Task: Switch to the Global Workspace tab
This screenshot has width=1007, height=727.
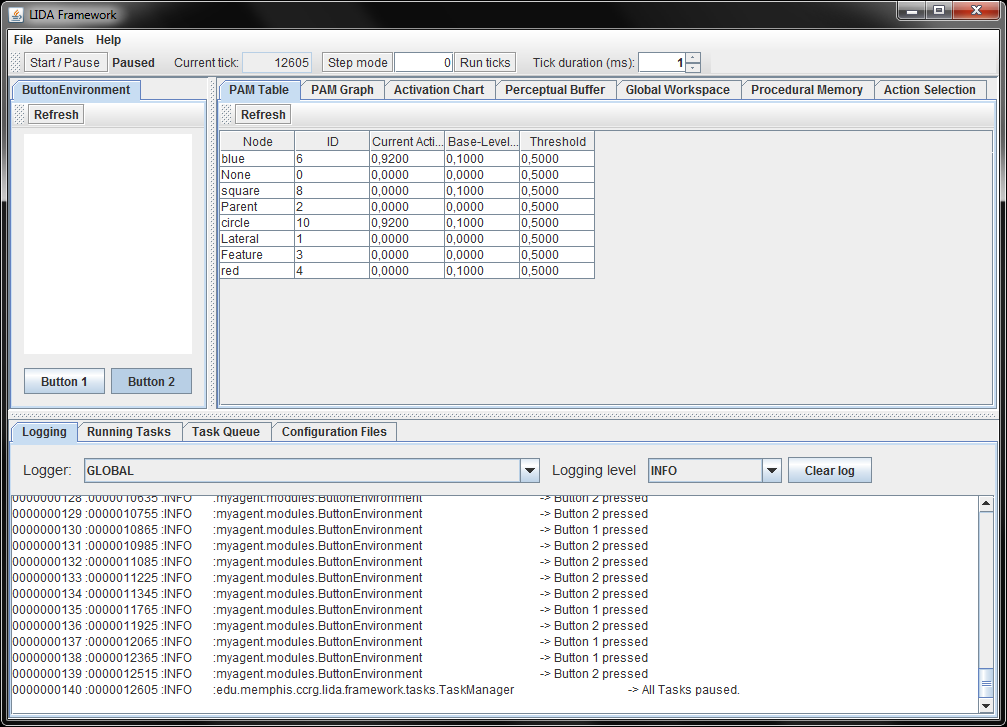Action: click(677, 90)
